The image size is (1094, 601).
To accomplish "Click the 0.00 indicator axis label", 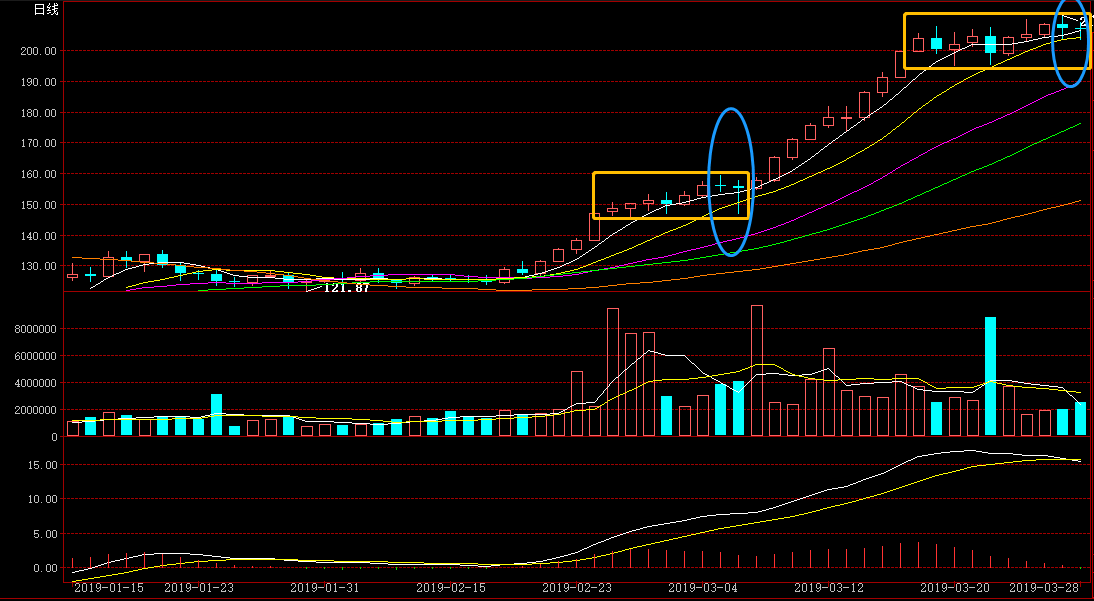I will click(x=45, y=568).
